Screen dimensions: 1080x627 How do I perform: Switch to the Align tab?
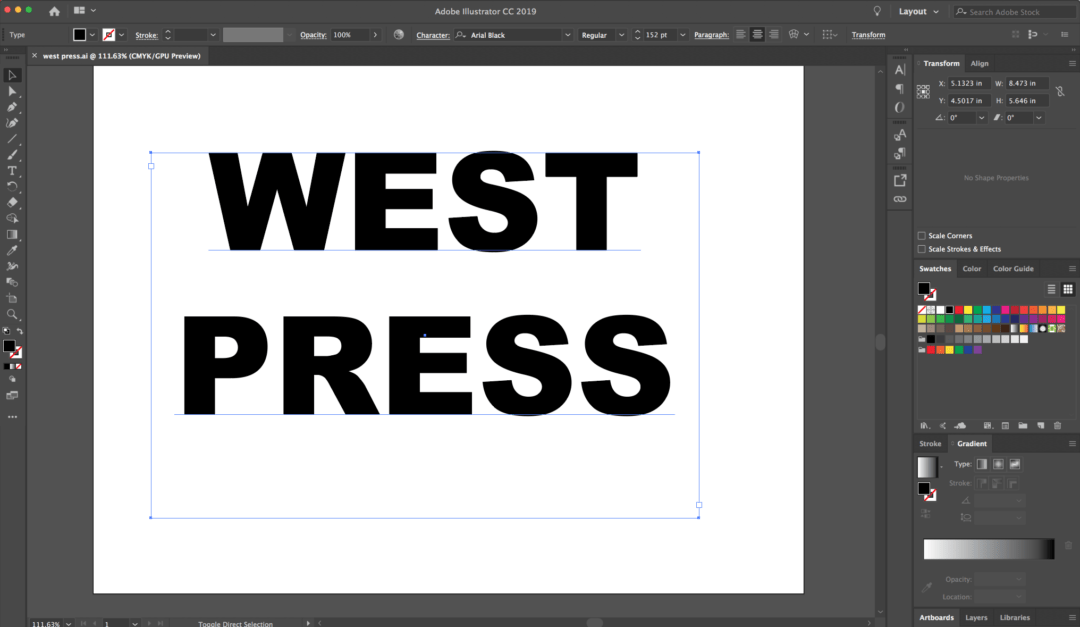point(980,63)
